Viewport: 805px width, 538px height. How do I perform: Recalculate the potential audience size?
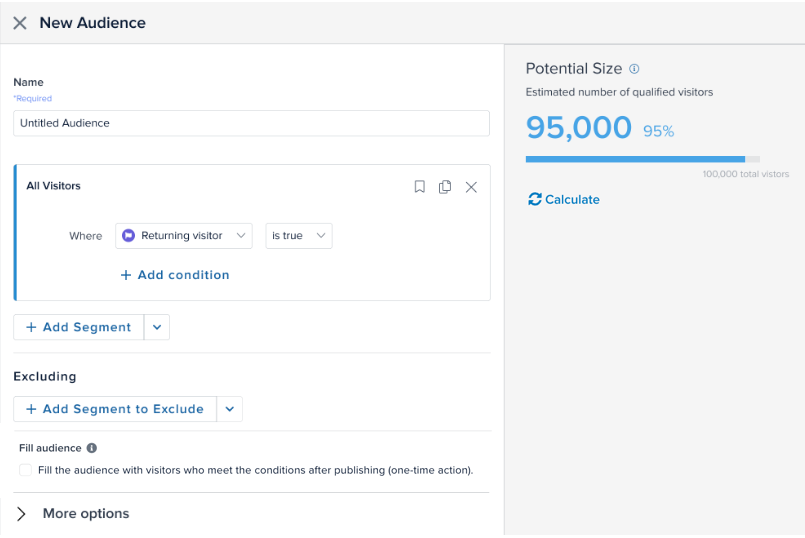(564, 199)
